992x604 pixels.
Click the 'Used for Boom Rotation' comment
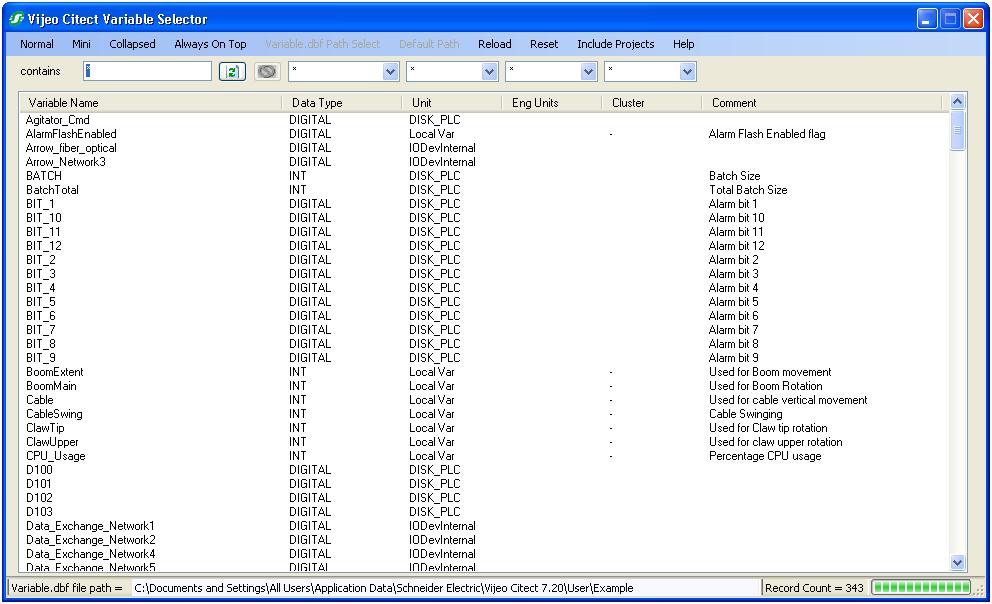766,386
